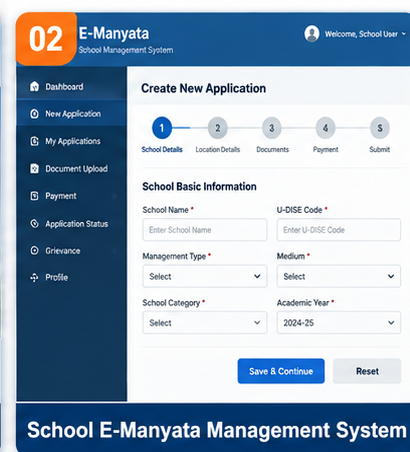Click the Grievance sidebar icon

tap(34, 250)
